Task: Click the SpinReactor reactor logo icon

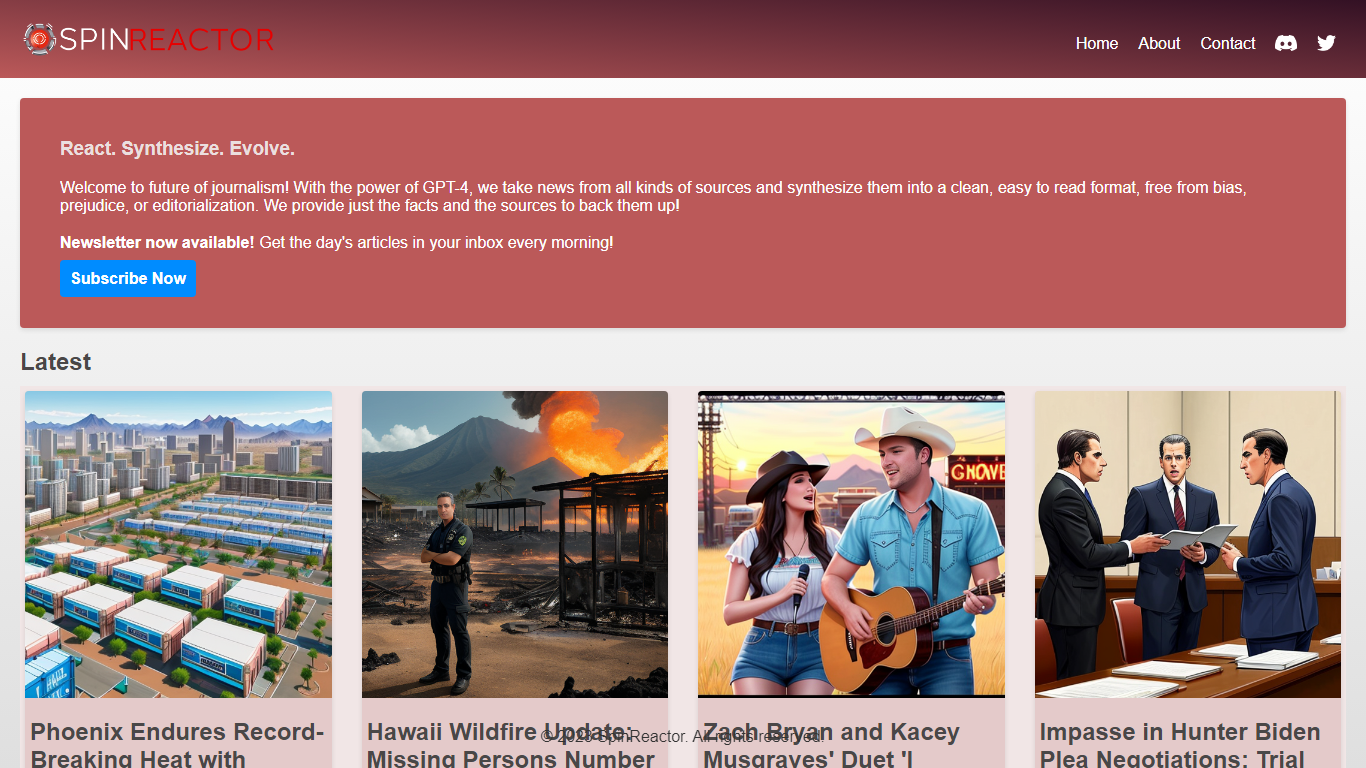Action: (x=39, y=39)
